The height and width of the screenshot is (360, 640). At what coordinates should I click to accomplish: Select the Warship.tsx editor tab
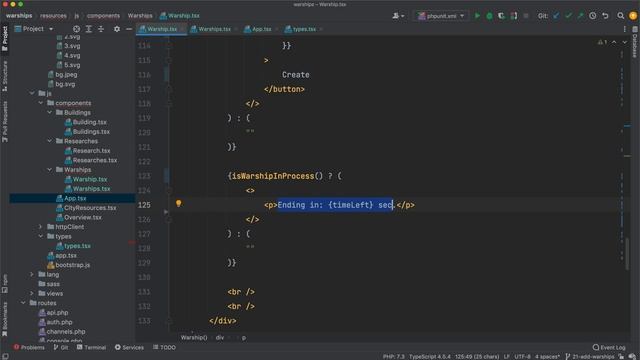(162, 29)
